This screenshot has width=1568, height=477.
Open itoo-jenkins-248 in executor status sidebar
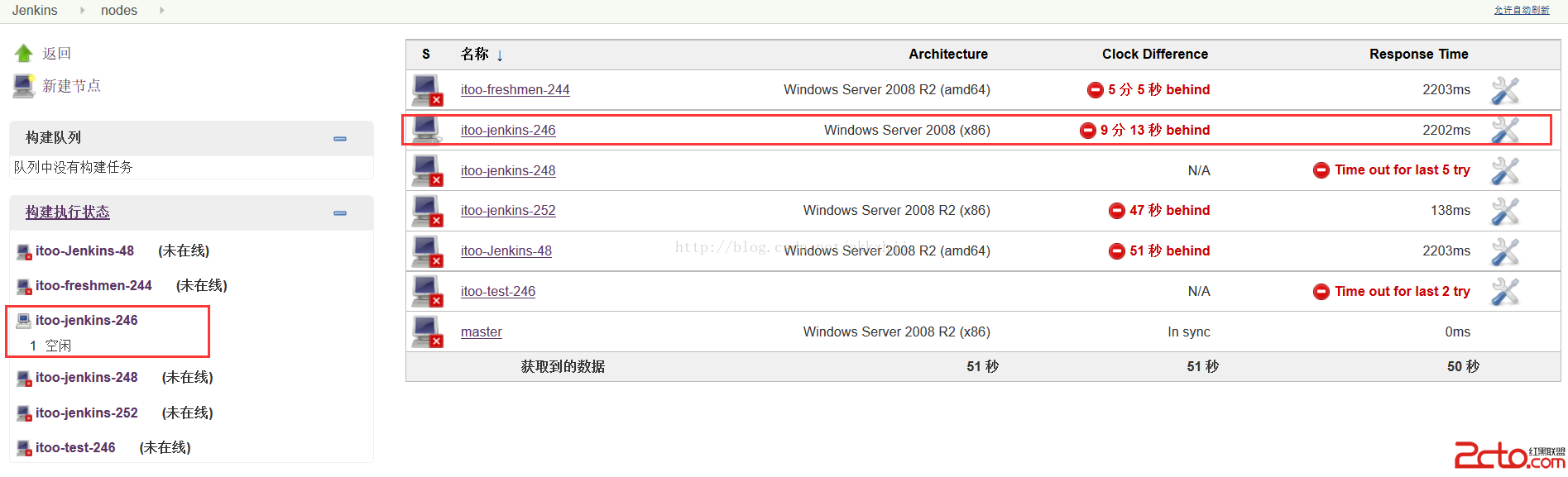click(x=87, y=377)
